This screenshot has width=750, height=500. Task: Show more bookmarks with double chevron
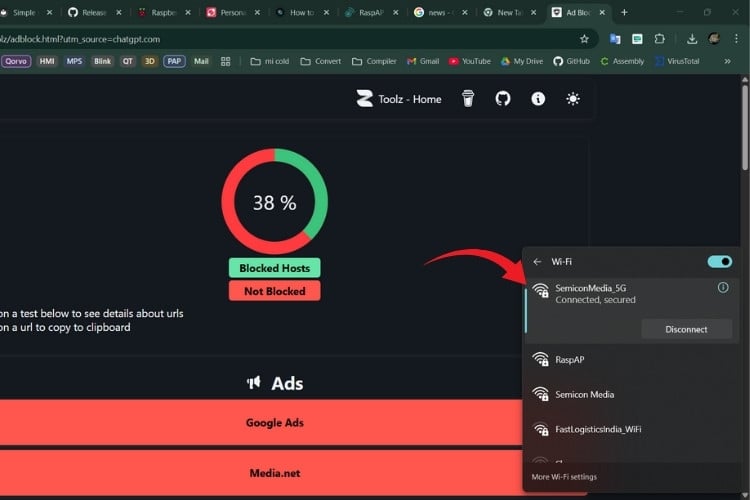coord(727,61)
